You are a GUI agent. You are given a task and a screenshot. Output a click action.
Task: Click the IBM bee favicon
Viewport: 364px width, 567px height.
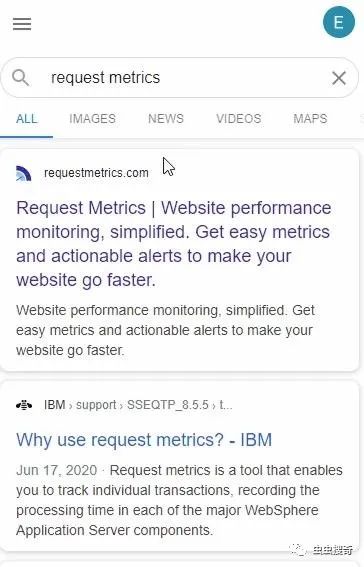click(x=24, y=405)
